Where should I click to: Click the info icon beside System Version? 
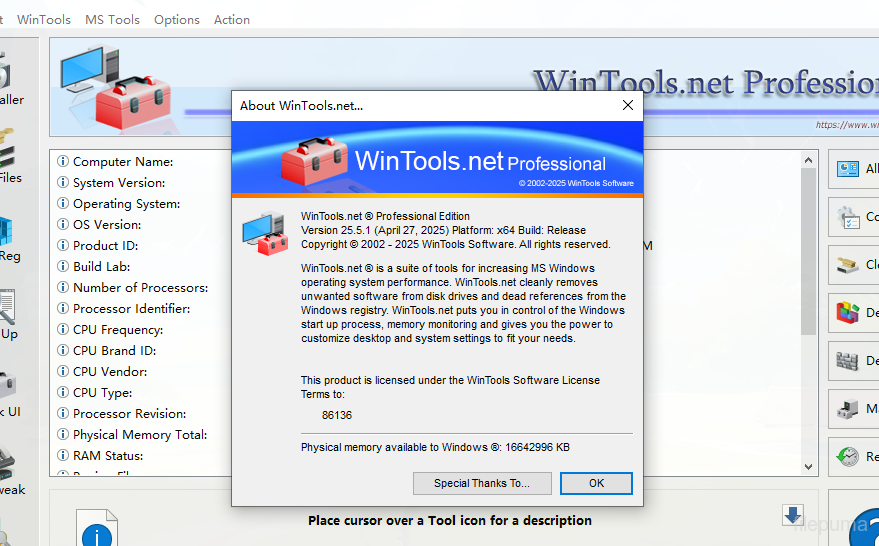click(63, 182)
